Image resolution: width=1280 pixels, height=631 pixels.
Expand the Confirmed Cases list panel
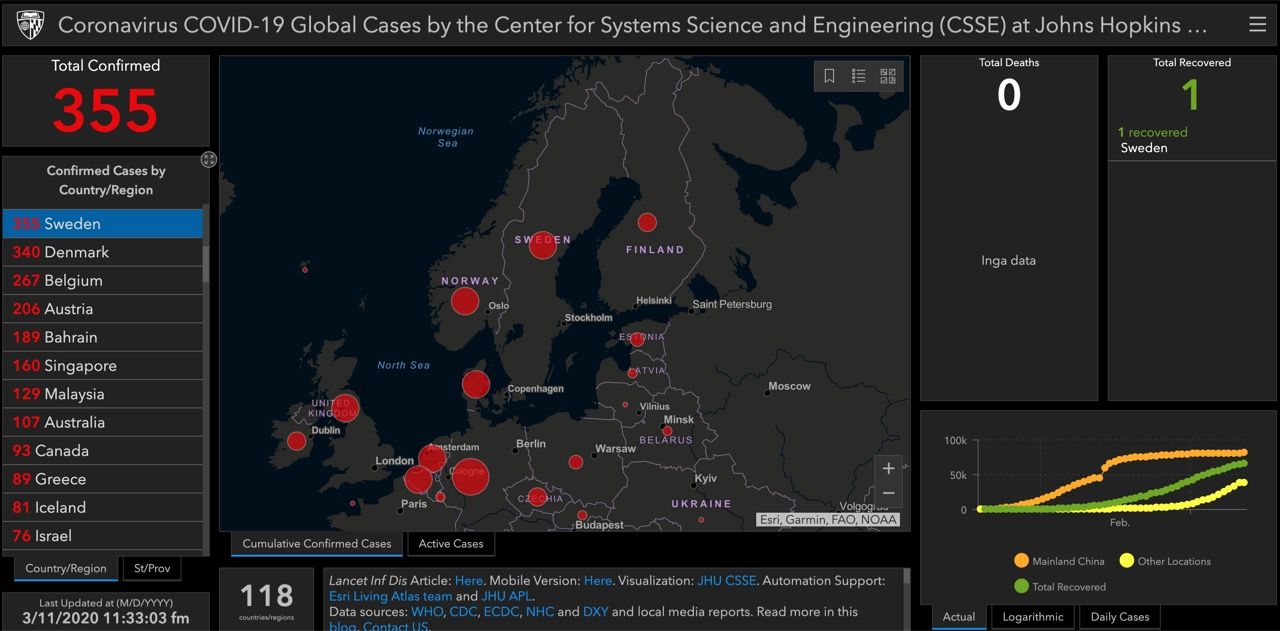tap(208, 159)
